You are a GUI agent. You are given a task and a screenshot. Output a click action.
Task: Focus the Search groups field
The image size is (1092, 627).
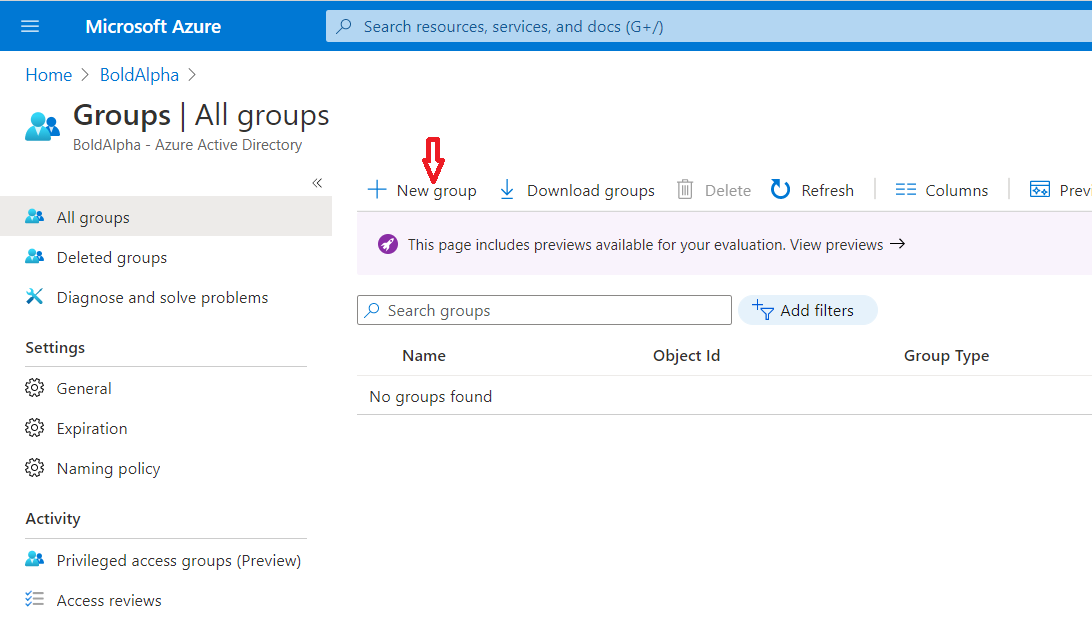(544, 310)
